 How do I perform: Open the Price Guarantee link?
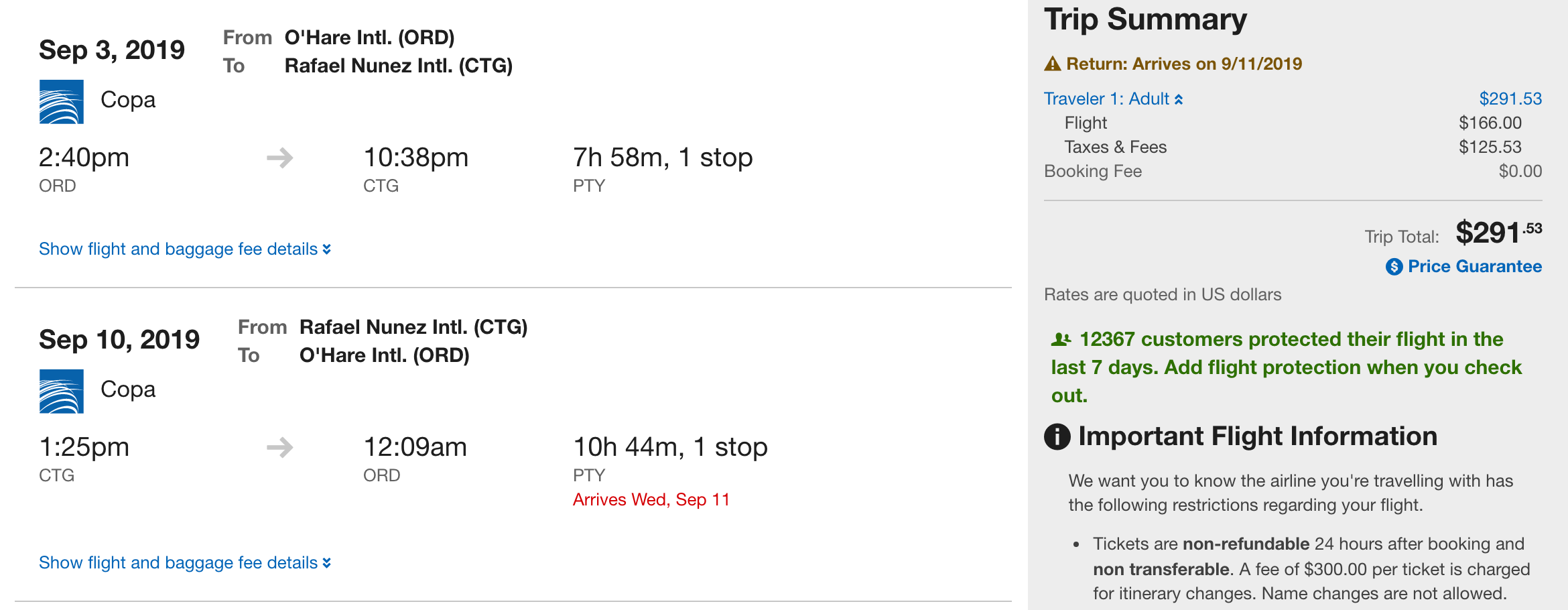point(1474,267)
